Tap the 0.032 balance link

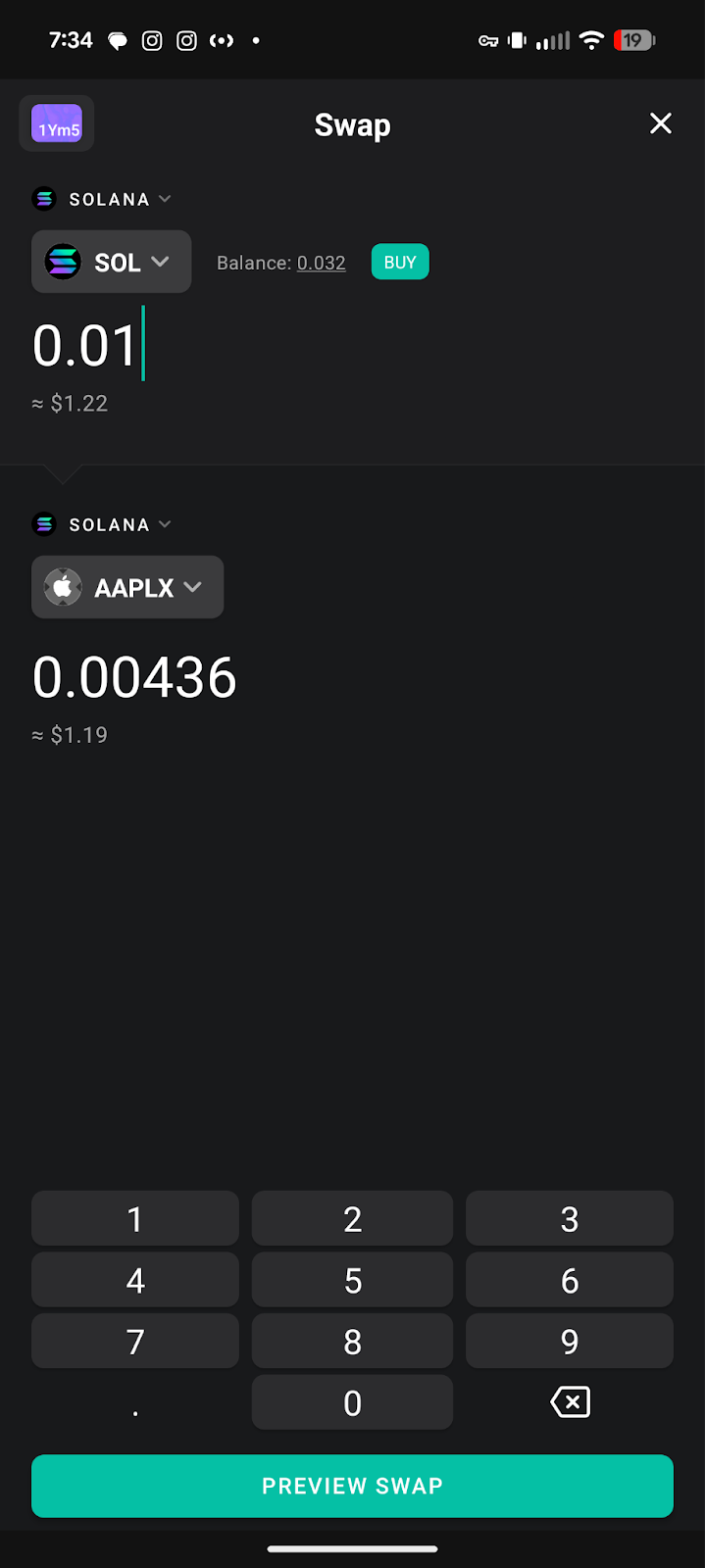(322, 263)
